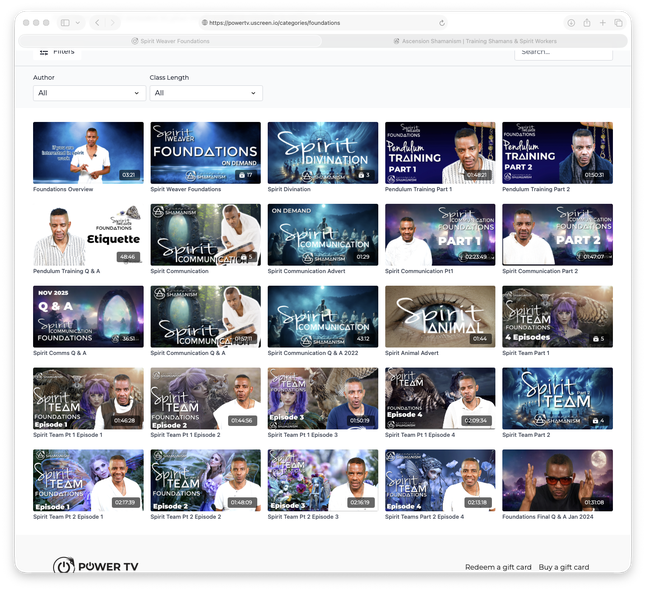The height and width of the screenshot is (591, 646).
Task: Open Spirit Team Pt 1 Episode 3 thumbnail
Action: click(323, 398)
